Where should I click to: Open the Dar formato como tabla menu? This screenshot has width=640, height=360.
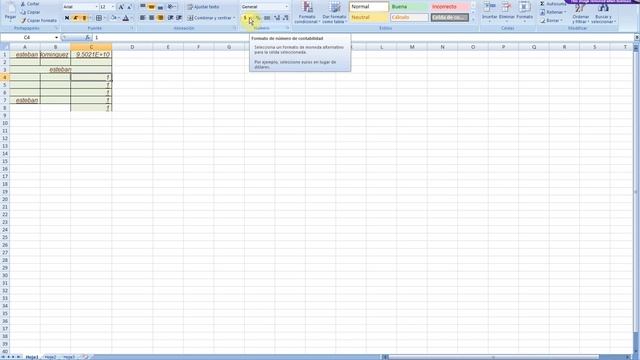(x=334, y=13)
